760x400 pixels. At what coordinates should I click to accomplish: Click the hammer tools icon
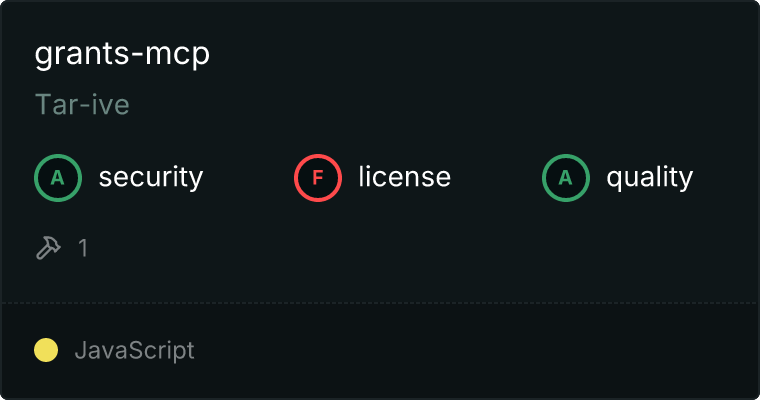point(48,248)
